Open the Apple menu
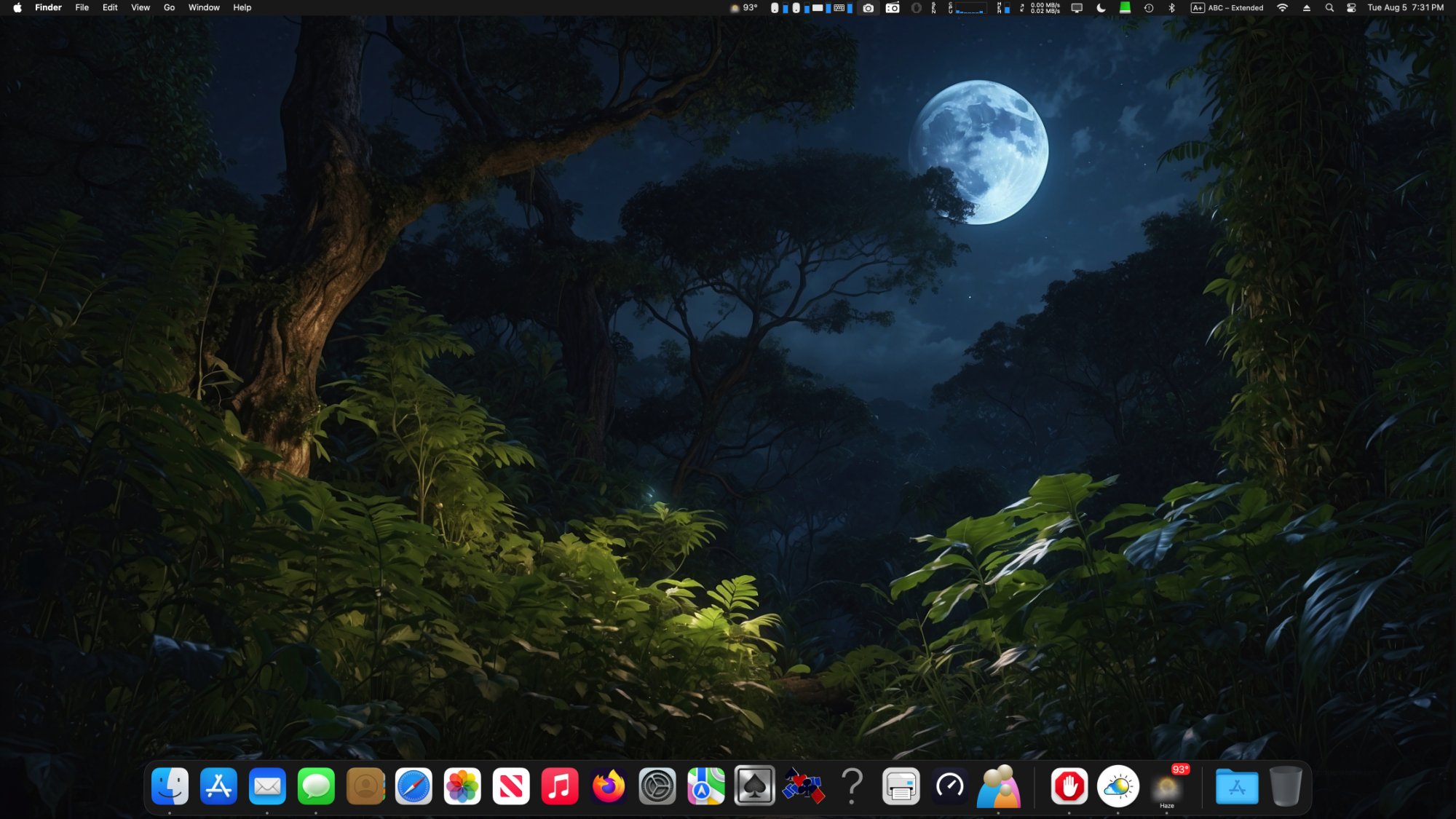 pyautogui.click(x=17, y=8)
